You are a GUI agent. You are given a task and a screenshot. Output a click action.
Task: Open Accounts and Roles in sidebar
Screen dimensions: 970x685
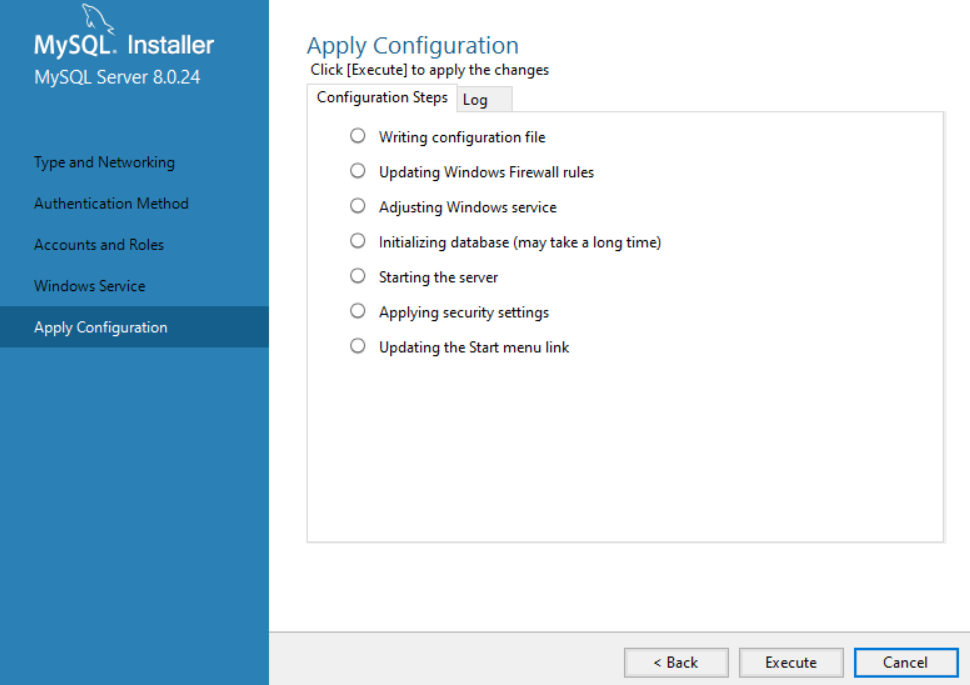point(99,245)
